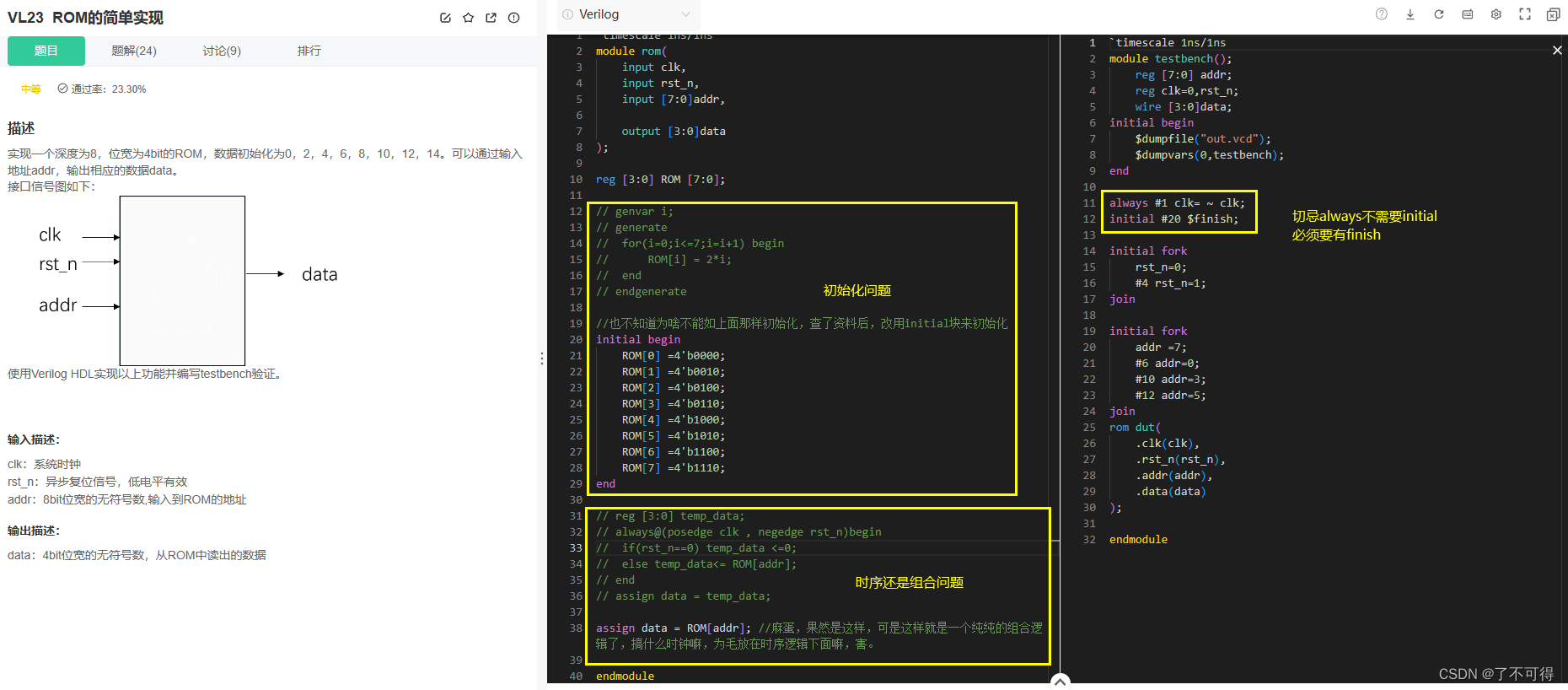Favorite the problem with the star icon
The image size is (1568, 690).
click(x=468, y=18)
